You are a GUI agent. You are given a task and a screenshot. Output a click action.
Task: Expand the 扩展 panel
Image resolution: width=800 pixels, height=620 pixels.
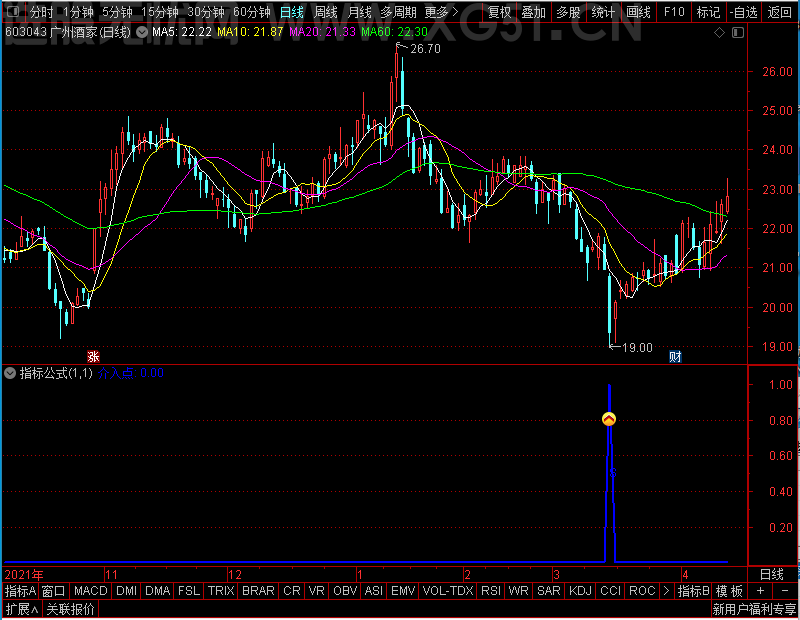(x=22, y=609)
